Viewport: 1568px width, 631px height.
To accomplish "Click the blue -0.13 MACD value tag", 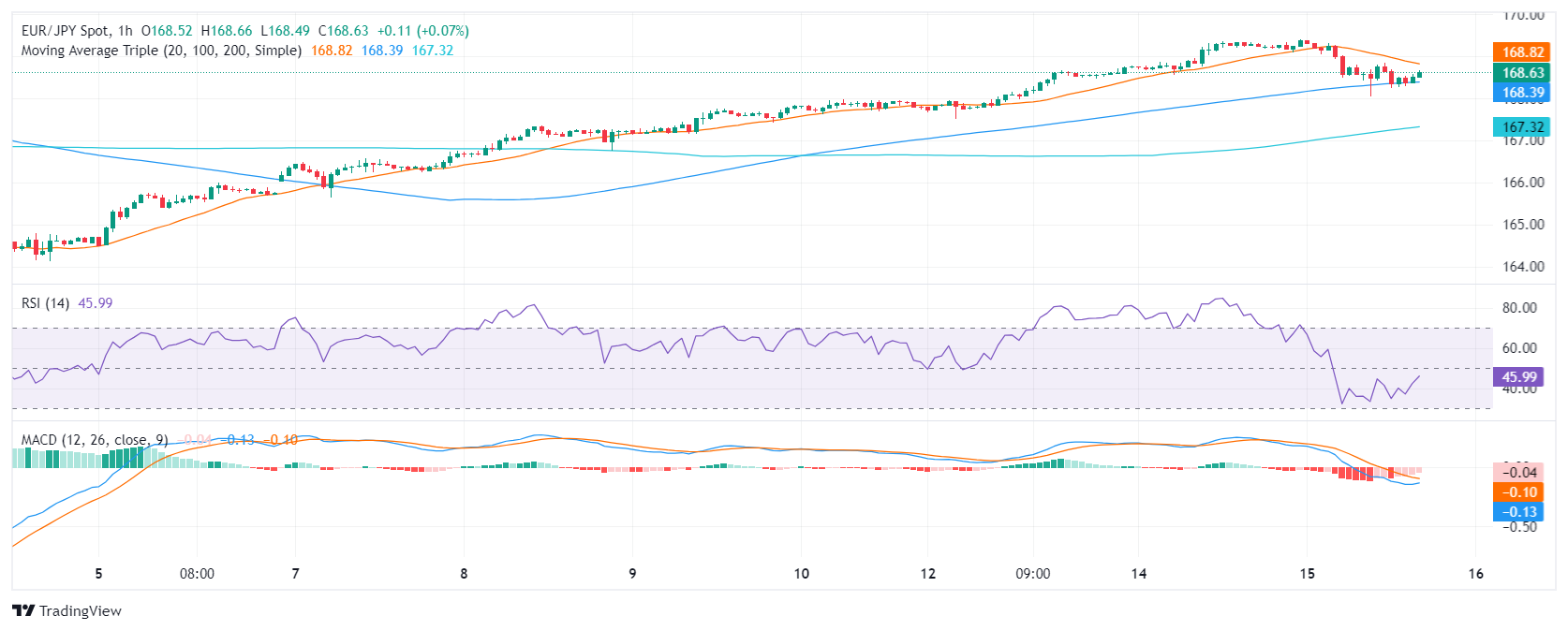I will pos(1519,512).
